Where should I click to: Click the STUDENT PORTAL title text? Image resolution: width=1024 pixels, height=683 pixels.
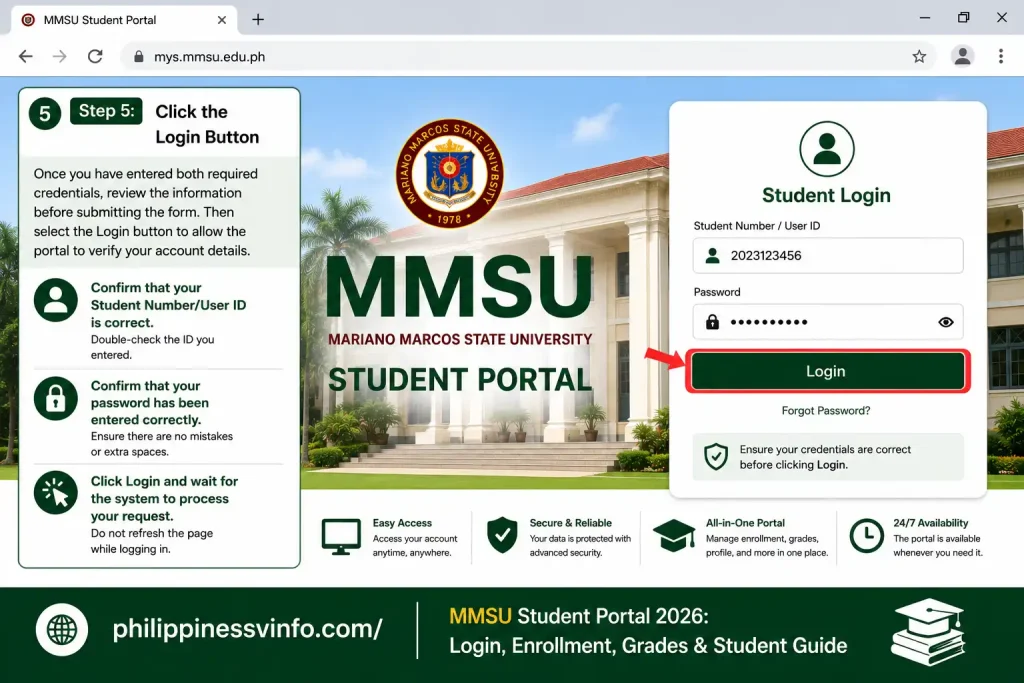460,380
